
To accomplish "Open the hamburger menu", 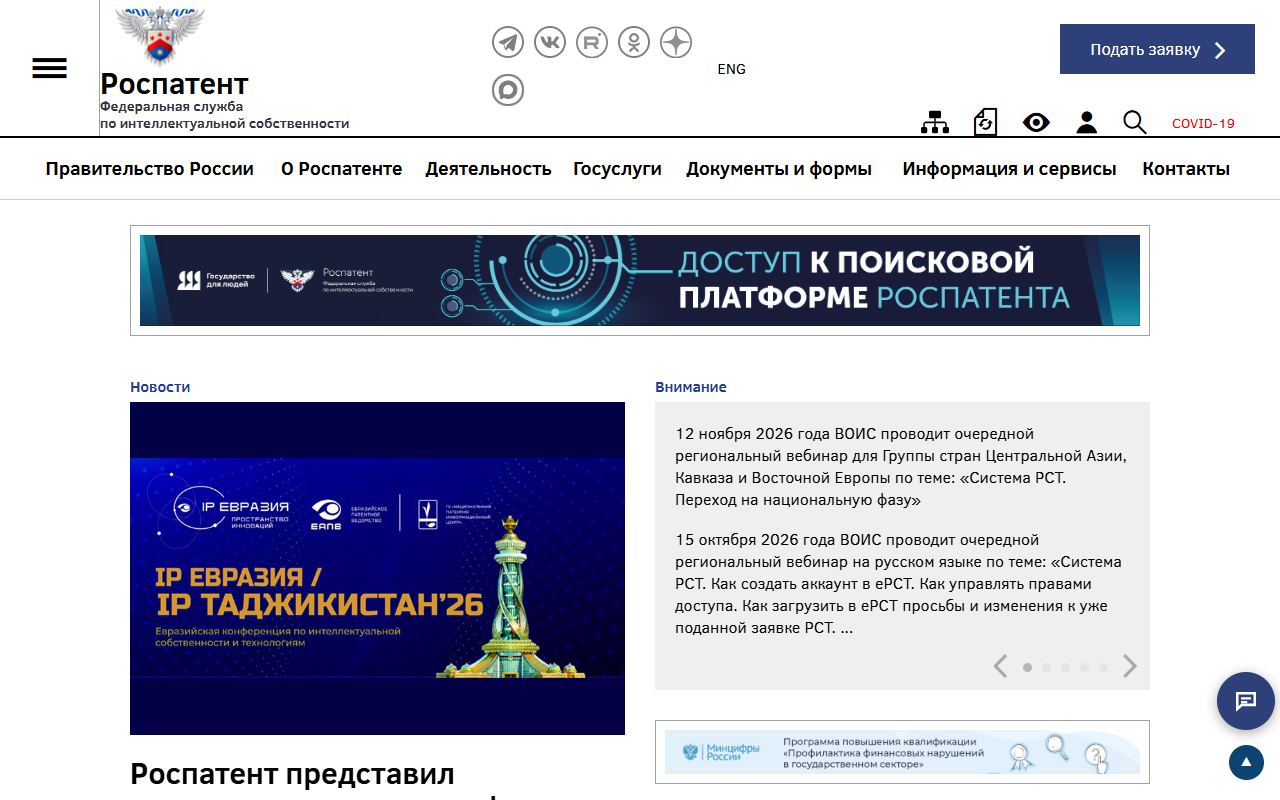I will pyautogui.click(x=49, y=68).
